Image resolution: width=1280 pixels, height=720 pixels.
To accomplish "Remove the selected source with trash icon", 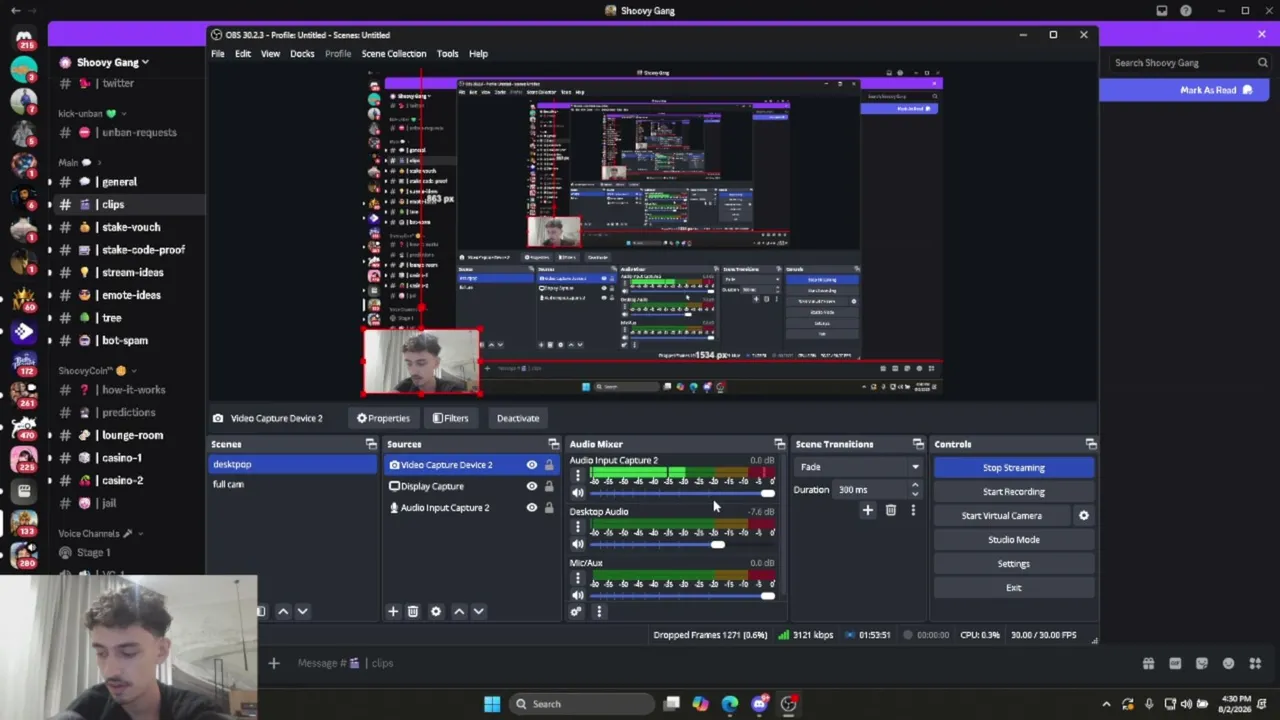I will tap(413, 611).
